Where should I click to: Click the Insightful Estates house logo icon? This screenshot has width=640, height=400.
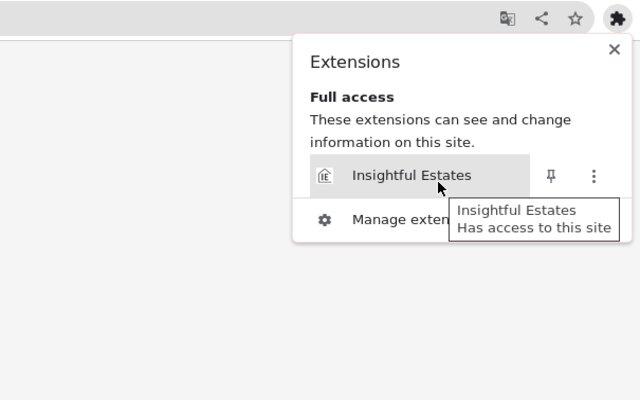(x=325, y=176)
